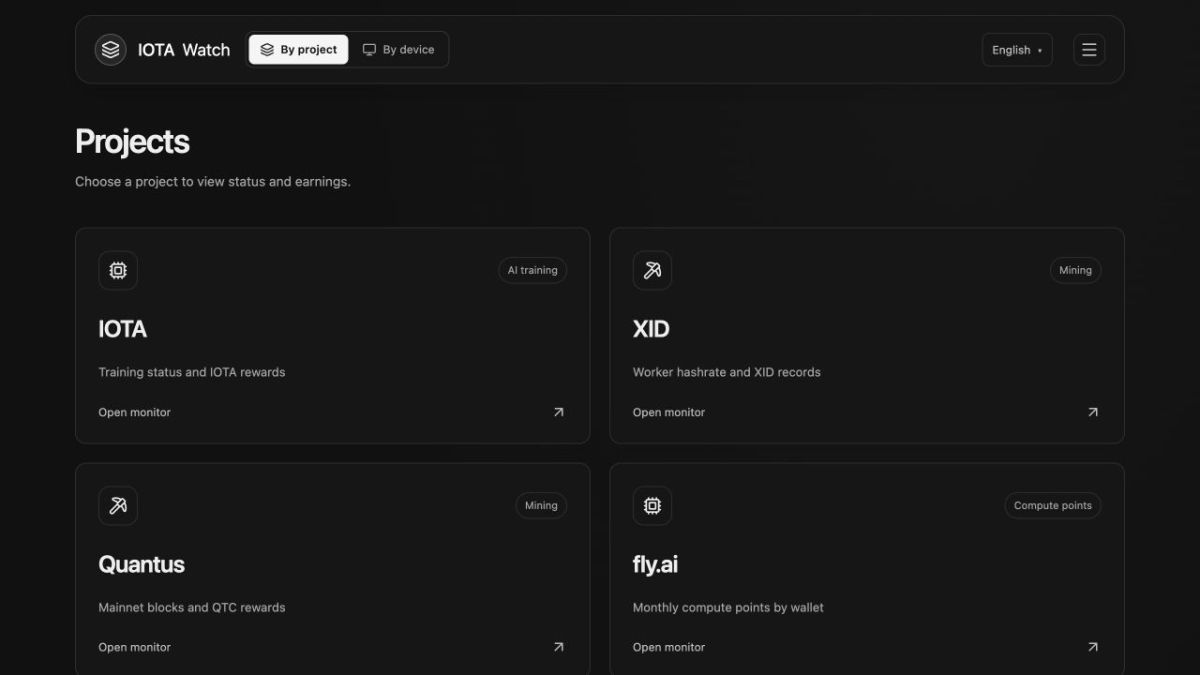Click the Compute points badge
1200x675 pixels.
pyautogui.click(x=1052, y=505)
